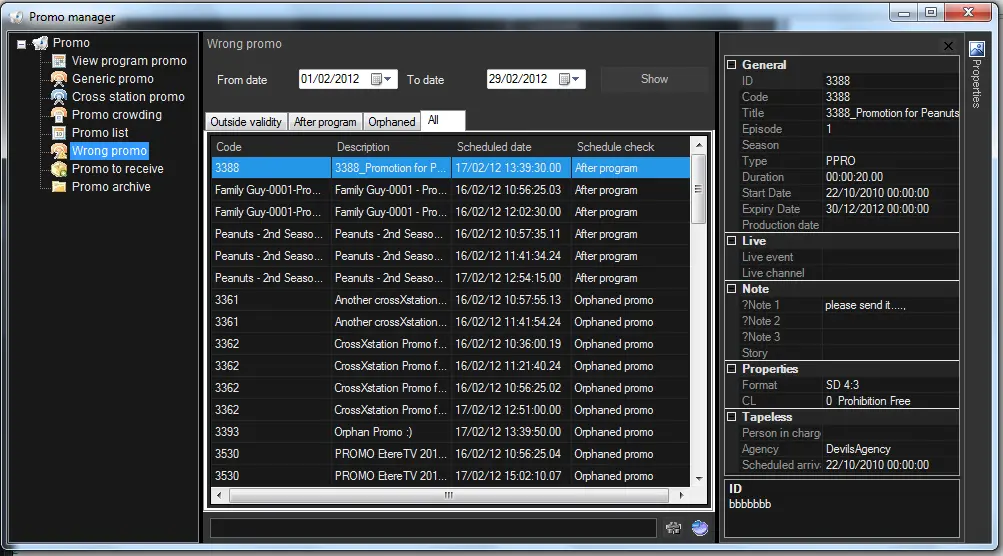Switch to the Orphaned tab
This screenshot has width=1003, height=556.
[x=391, y=122]
